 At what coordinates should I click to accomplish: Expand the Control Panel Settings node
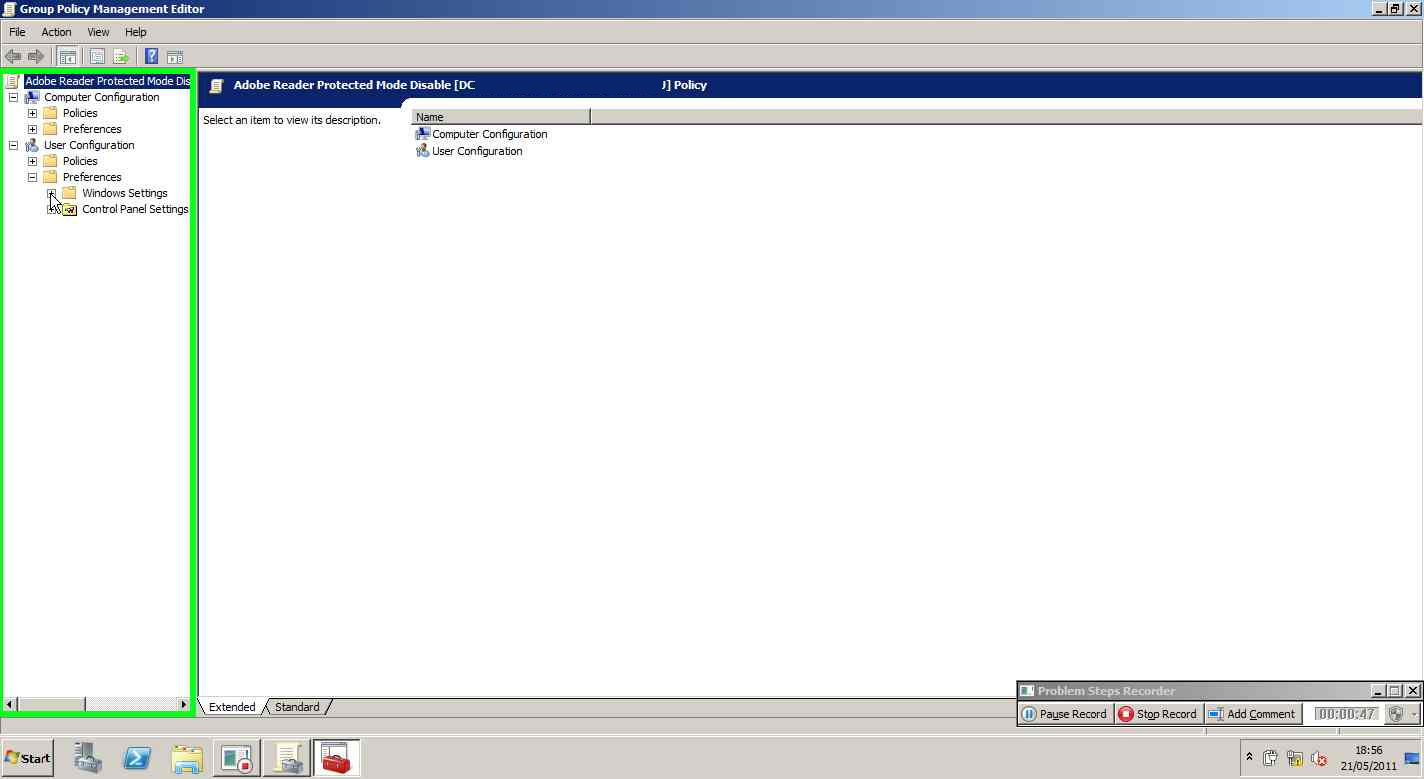click(x=52, y=209)
